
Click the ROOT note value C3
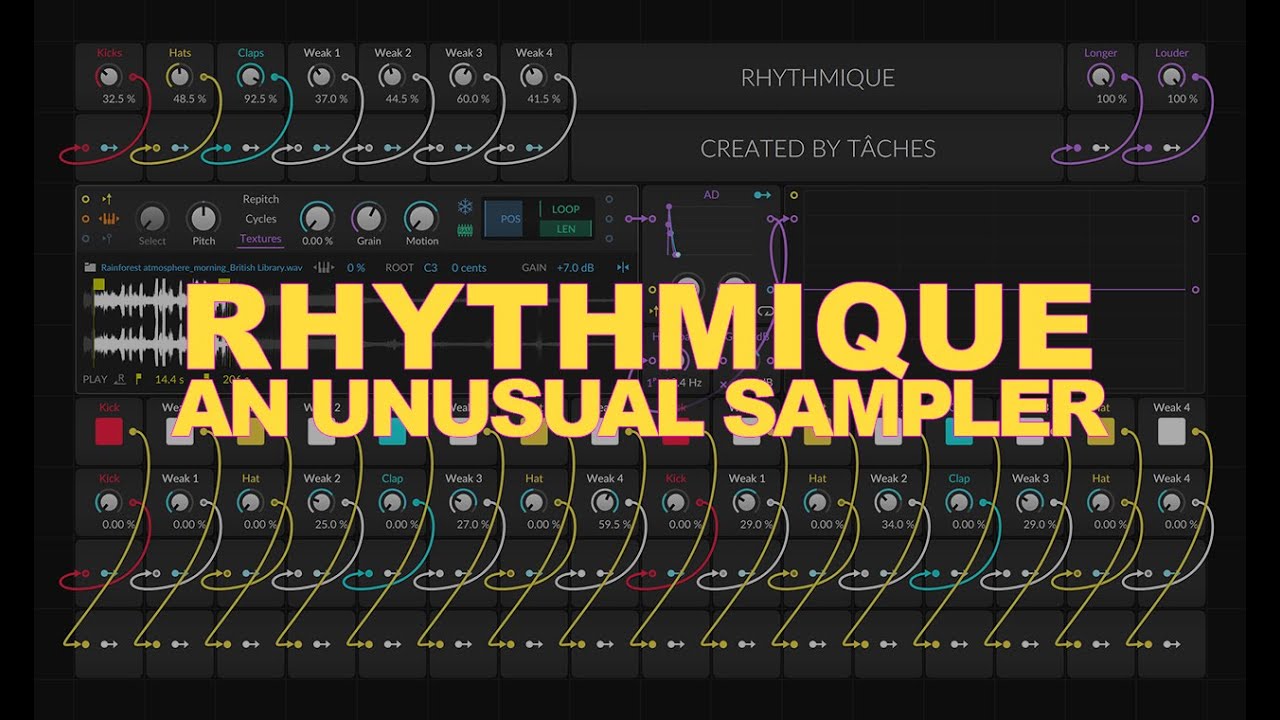430,268
